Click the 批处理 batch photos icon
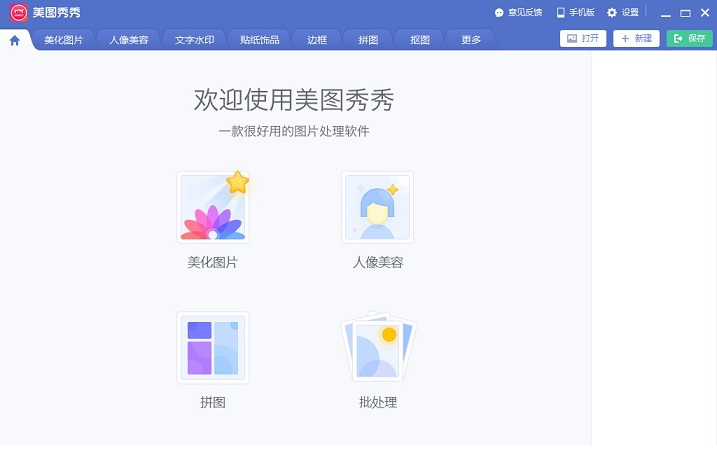717x462 pixels. click(x=378, y=347)
